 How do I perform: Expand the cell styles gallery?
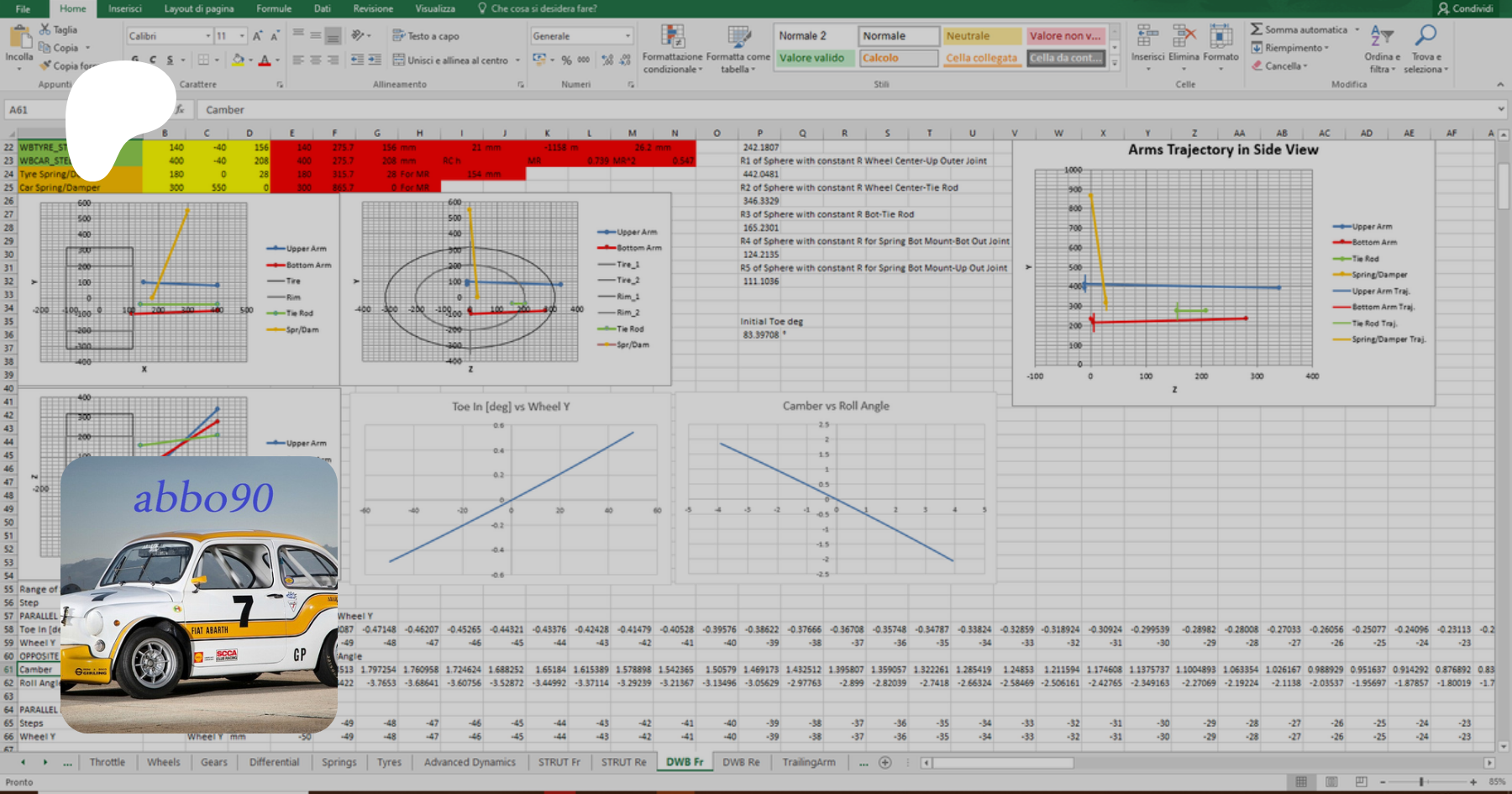click(1115, 64)
